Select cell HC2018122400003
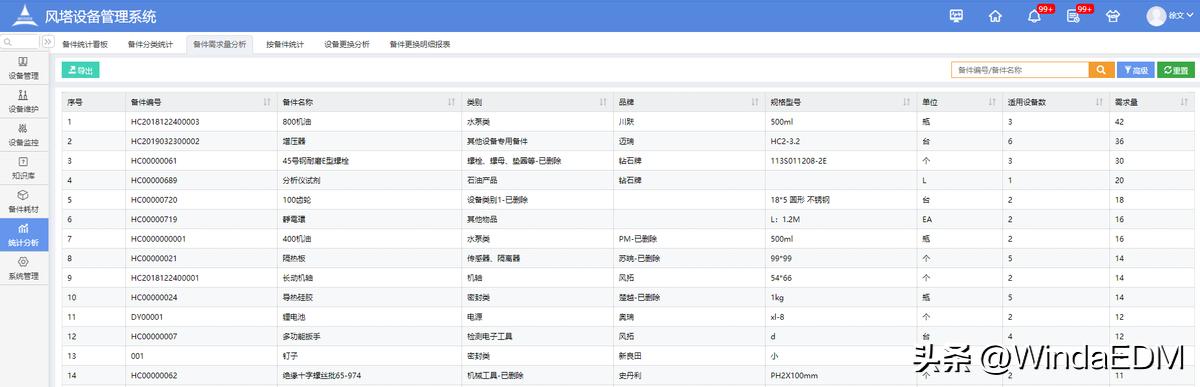The width and height of the screenshot is (1200, 387). [x=165, y=121]
